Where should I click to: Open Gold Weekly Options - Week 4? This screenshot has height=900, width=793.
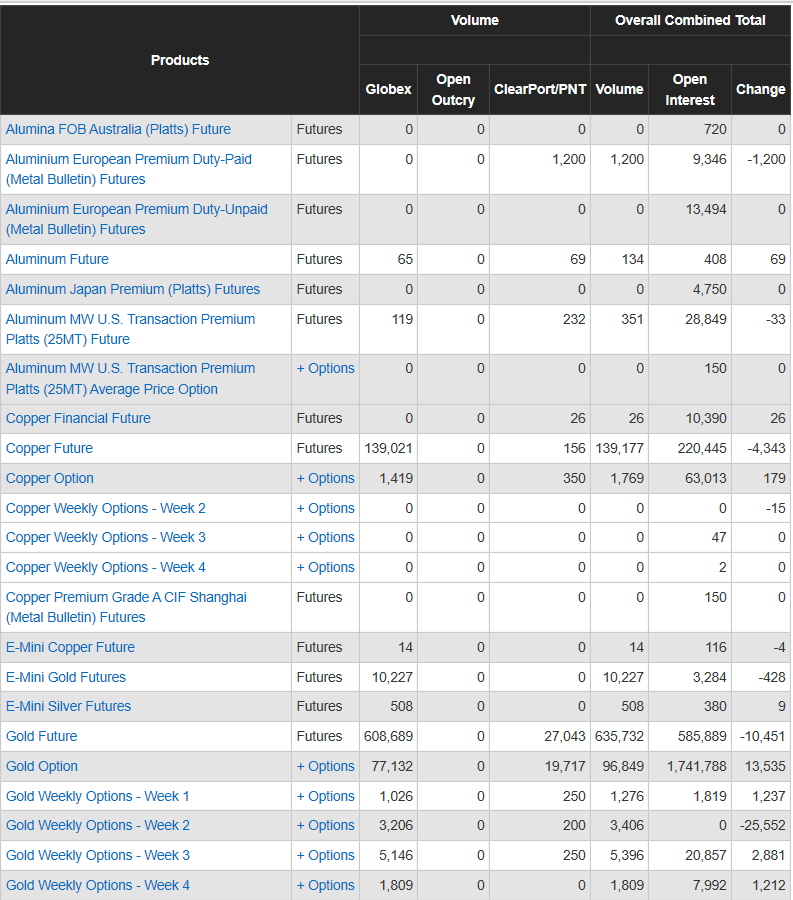pos(98,885)
